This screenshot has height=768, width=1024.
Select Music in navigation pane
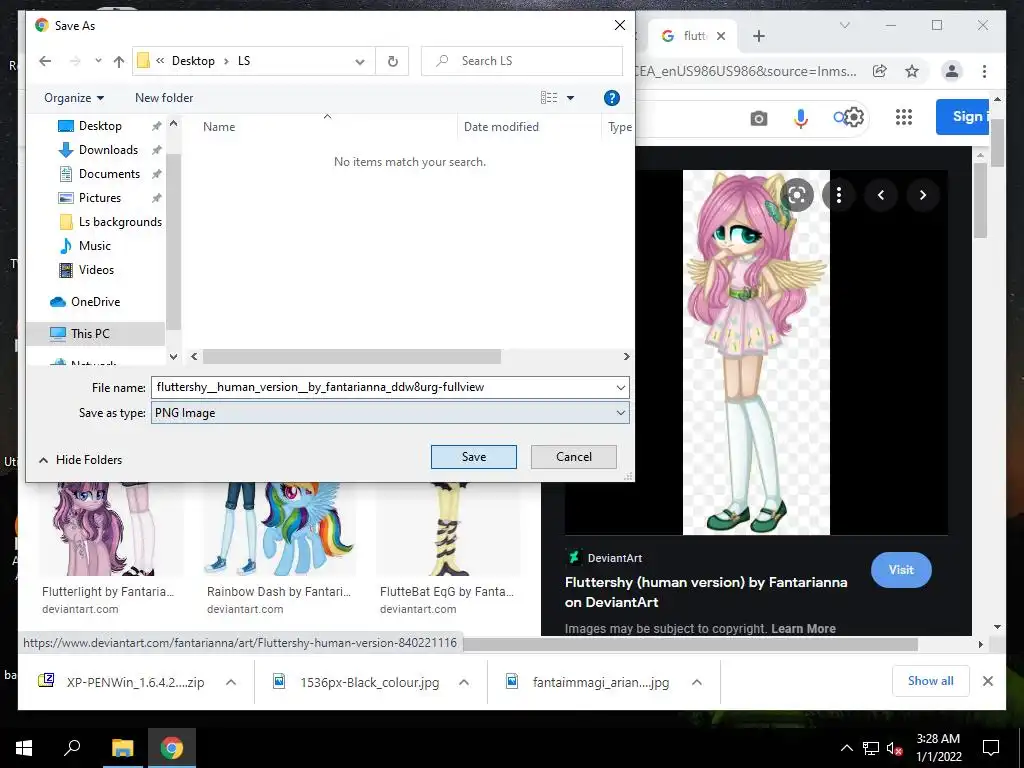pos(94,246)
